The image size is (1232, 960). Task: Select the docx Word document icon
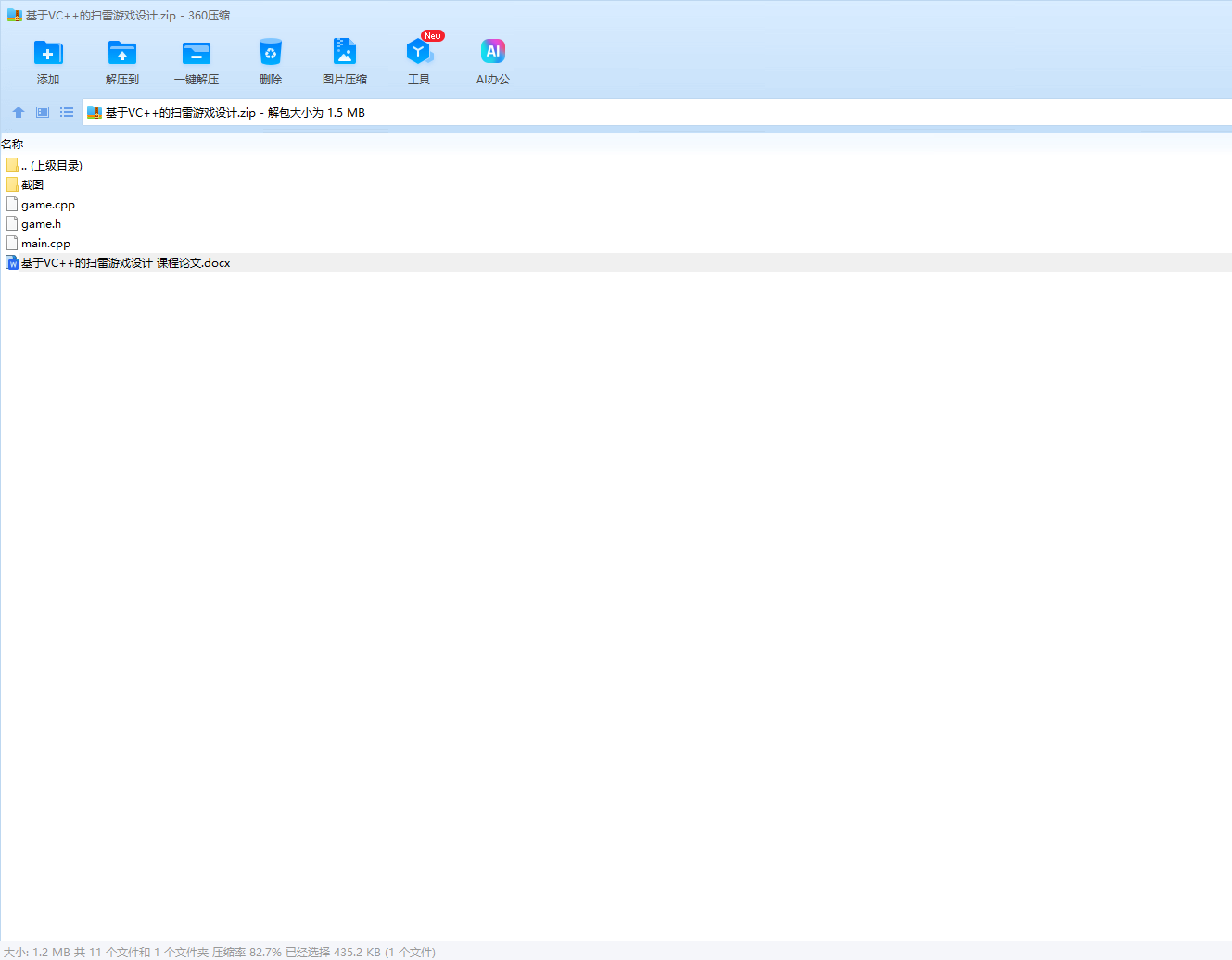click(x=12, y=262)
